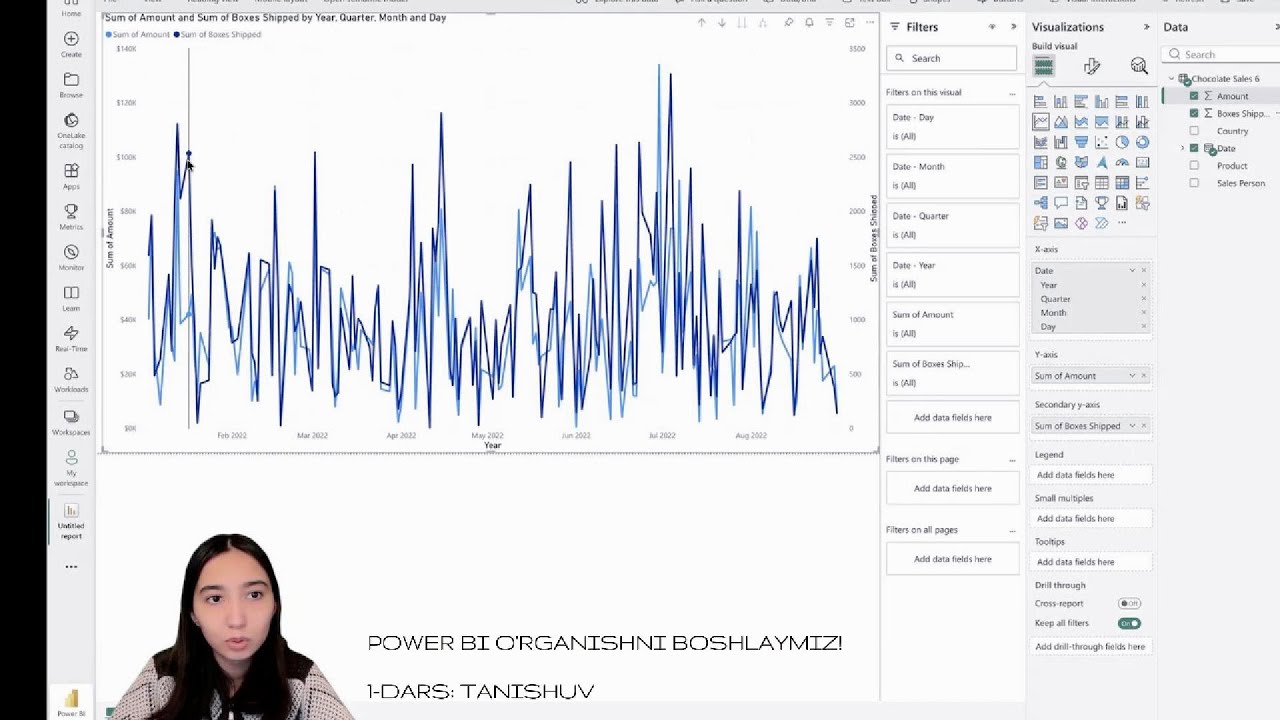Remove Year from the X-axis hierarchy

(1144, 285)
